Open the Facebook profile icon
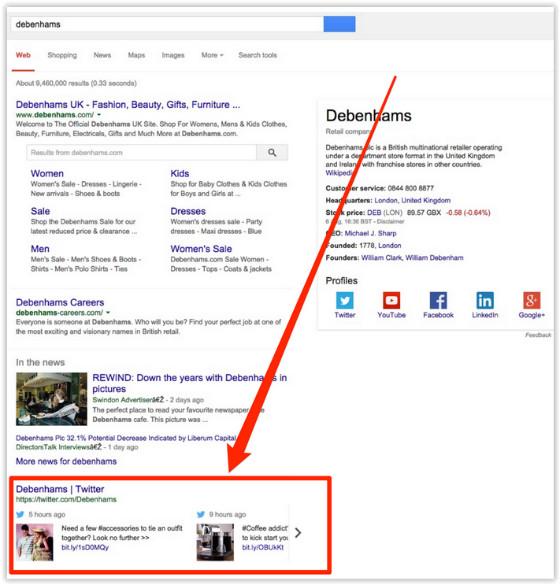The image size is (560, 585). point(438,300)
